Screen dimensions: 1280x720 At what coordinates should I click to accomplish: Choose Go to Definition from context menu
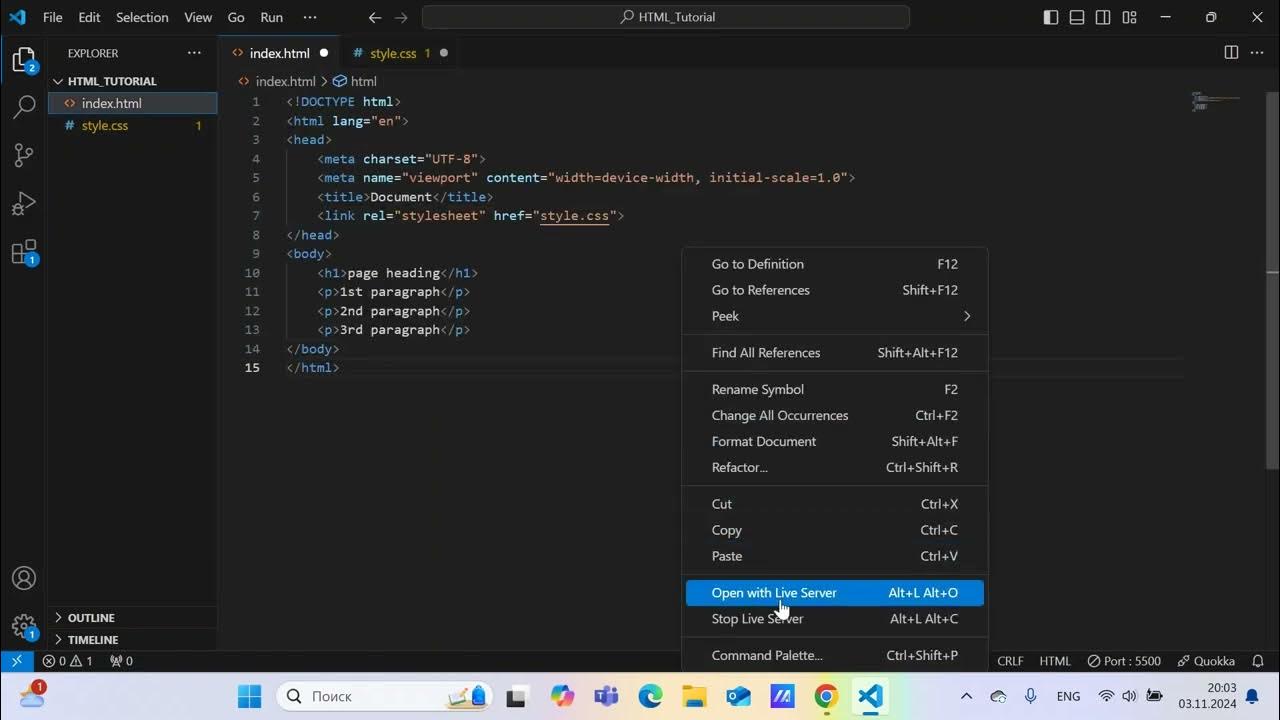[x=835, y=264]
